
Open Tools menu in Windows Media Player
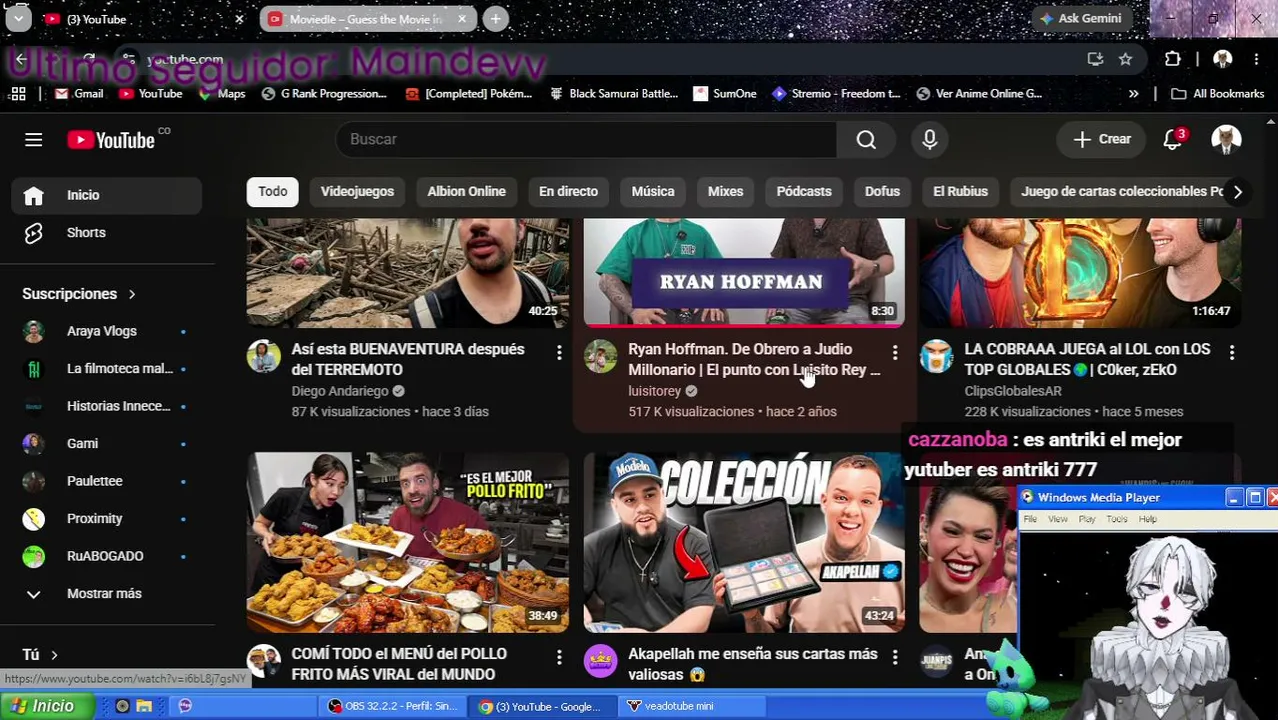tap(1117, 519)
